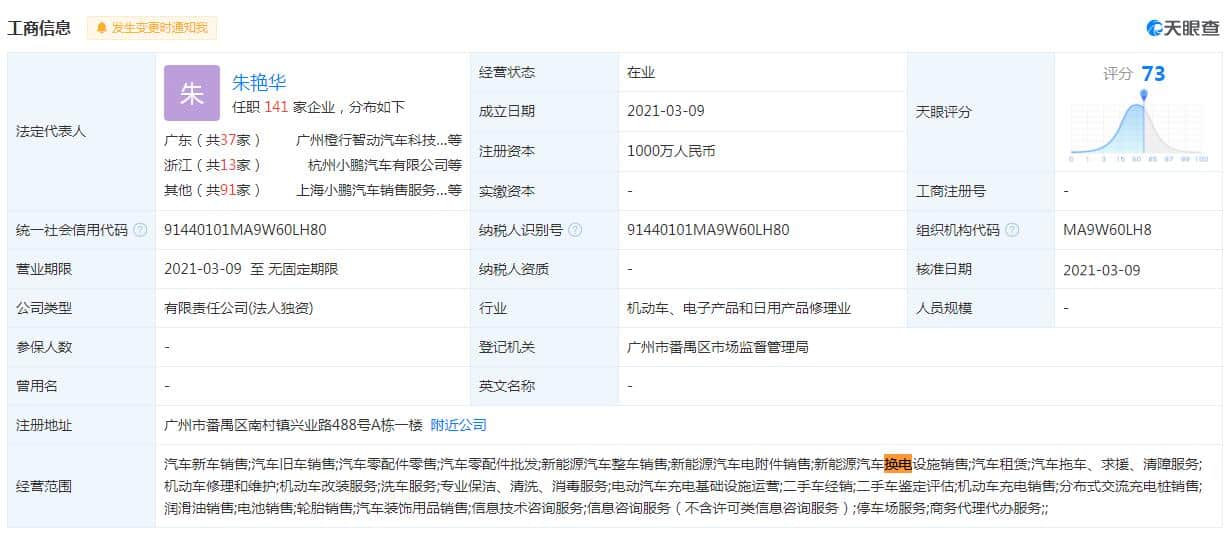Click the 登记机关 label cell
Image resolution: width=1228 pixels, height=534 pixels.
tap(545, 347)
